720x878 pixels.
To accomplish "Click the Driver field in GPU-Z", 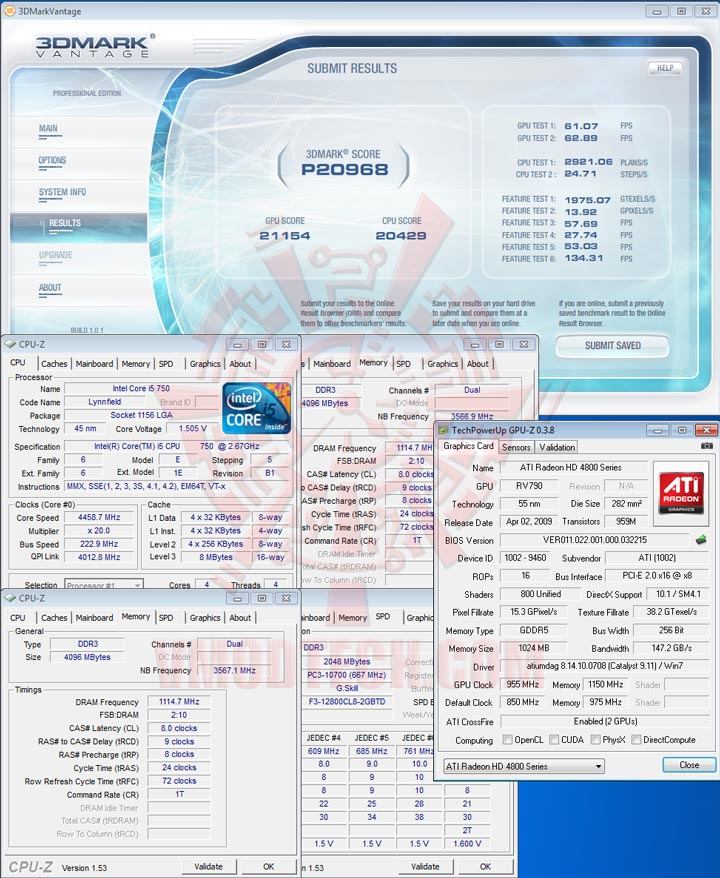I will click(x=605, y=666).
